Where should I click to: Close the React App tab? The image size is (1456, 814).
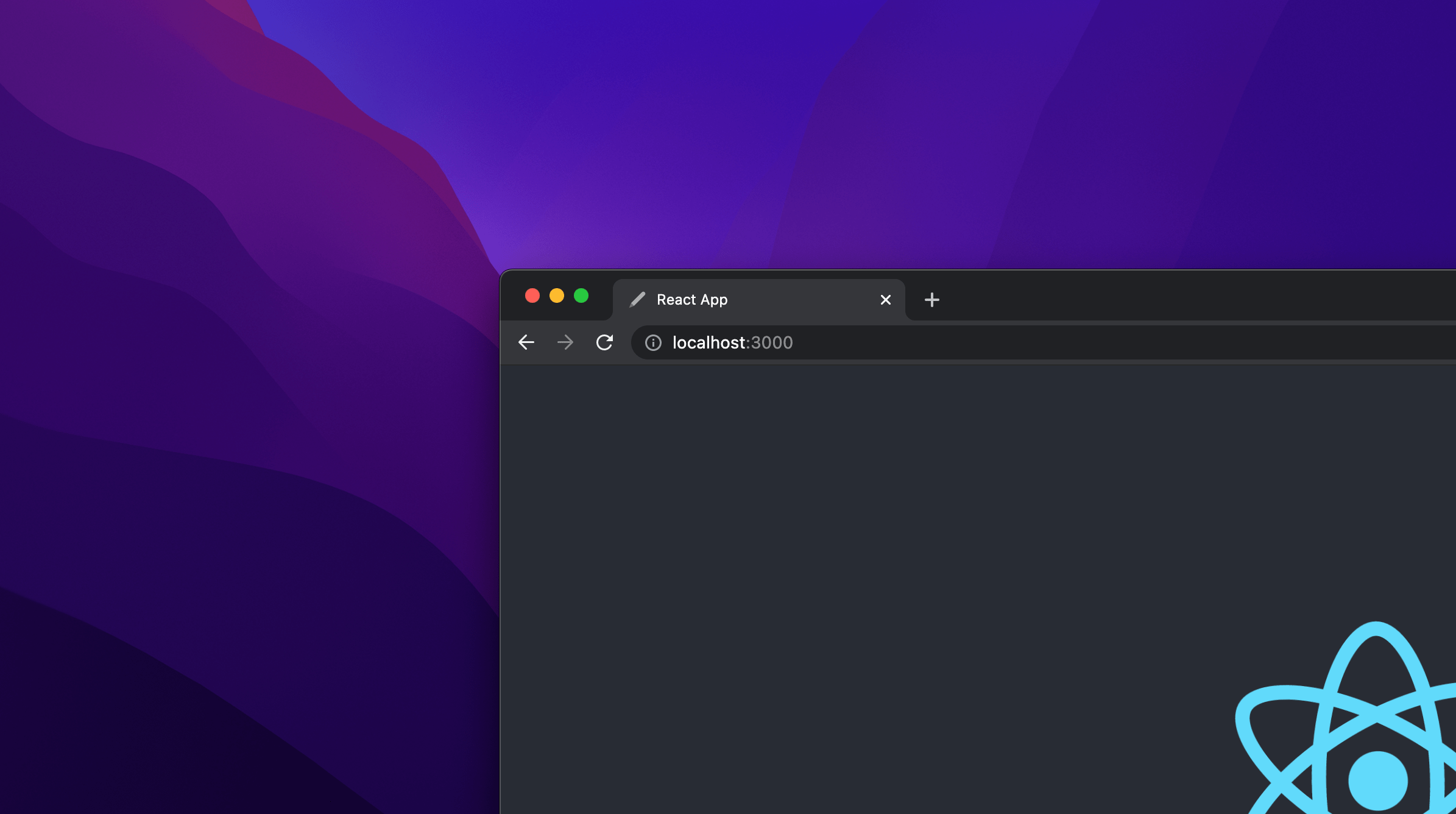point(886,300)
